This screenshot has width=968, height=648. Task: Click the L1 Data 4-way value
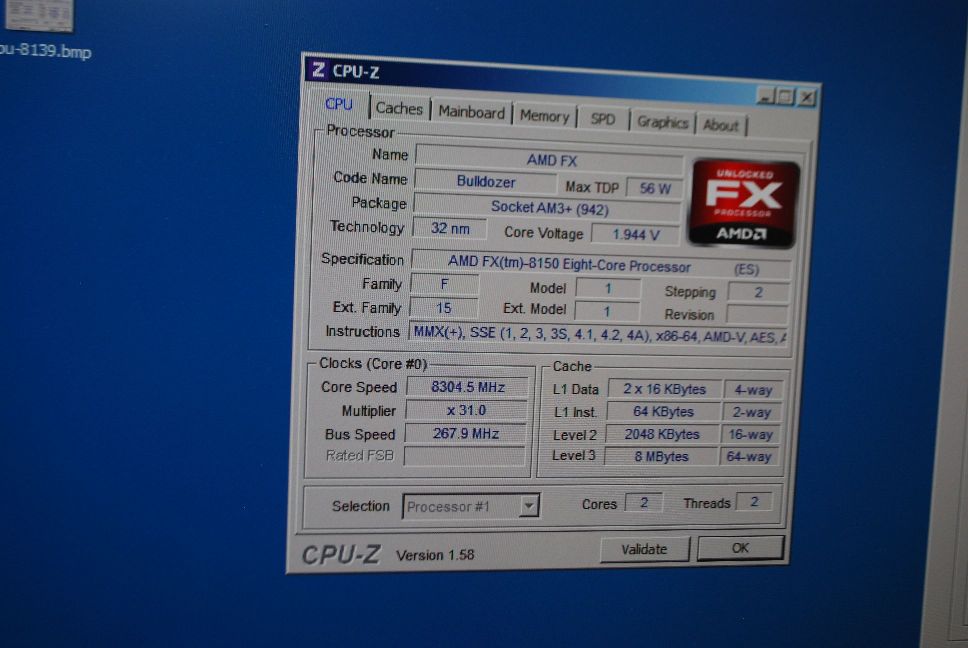tap(753, 390)
